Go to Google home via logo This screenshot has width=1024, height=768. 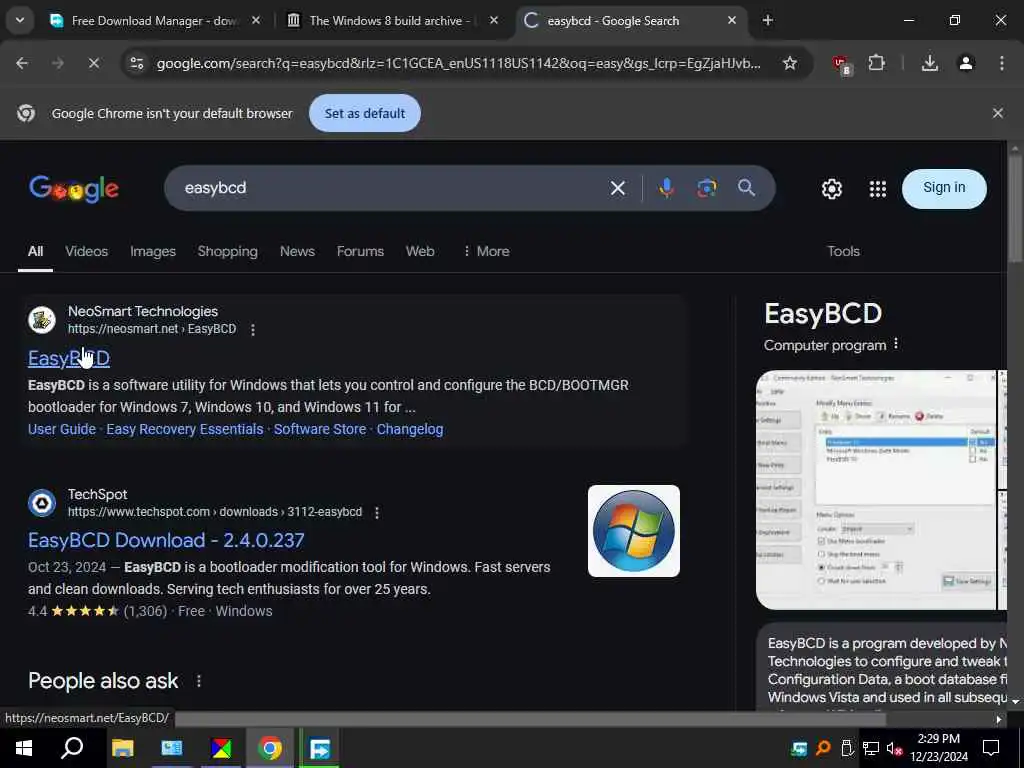(74, 189)
